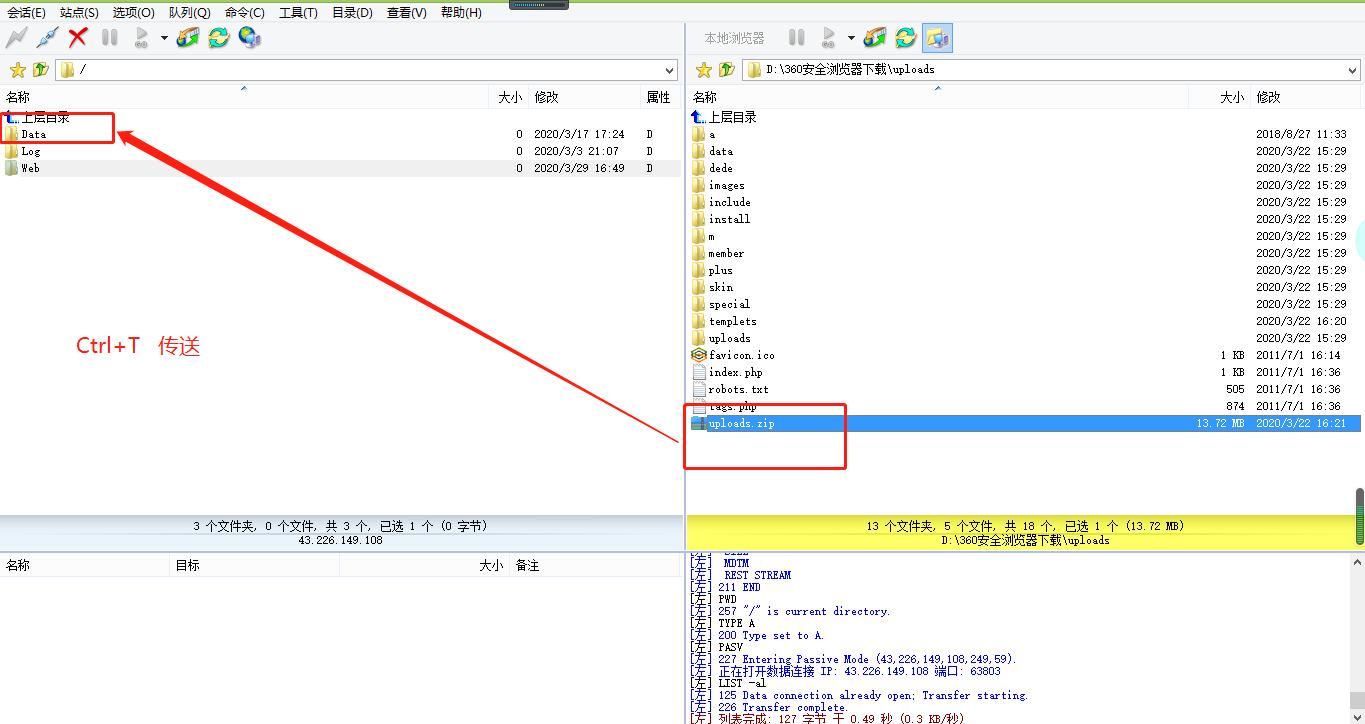Click the local path field D:\360安全浏览器下载\uploads
1365x724 pixels.
pos(1052,70)
